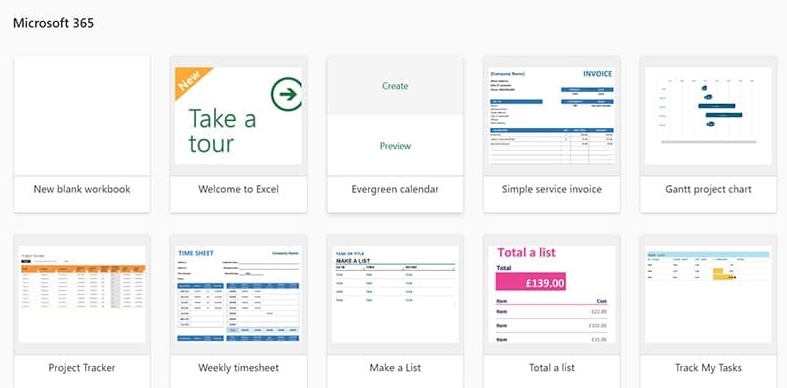Select the Track My Tasks template thumbnail
The height and width of the screenshot is (388, 787).
click(708, 295)
